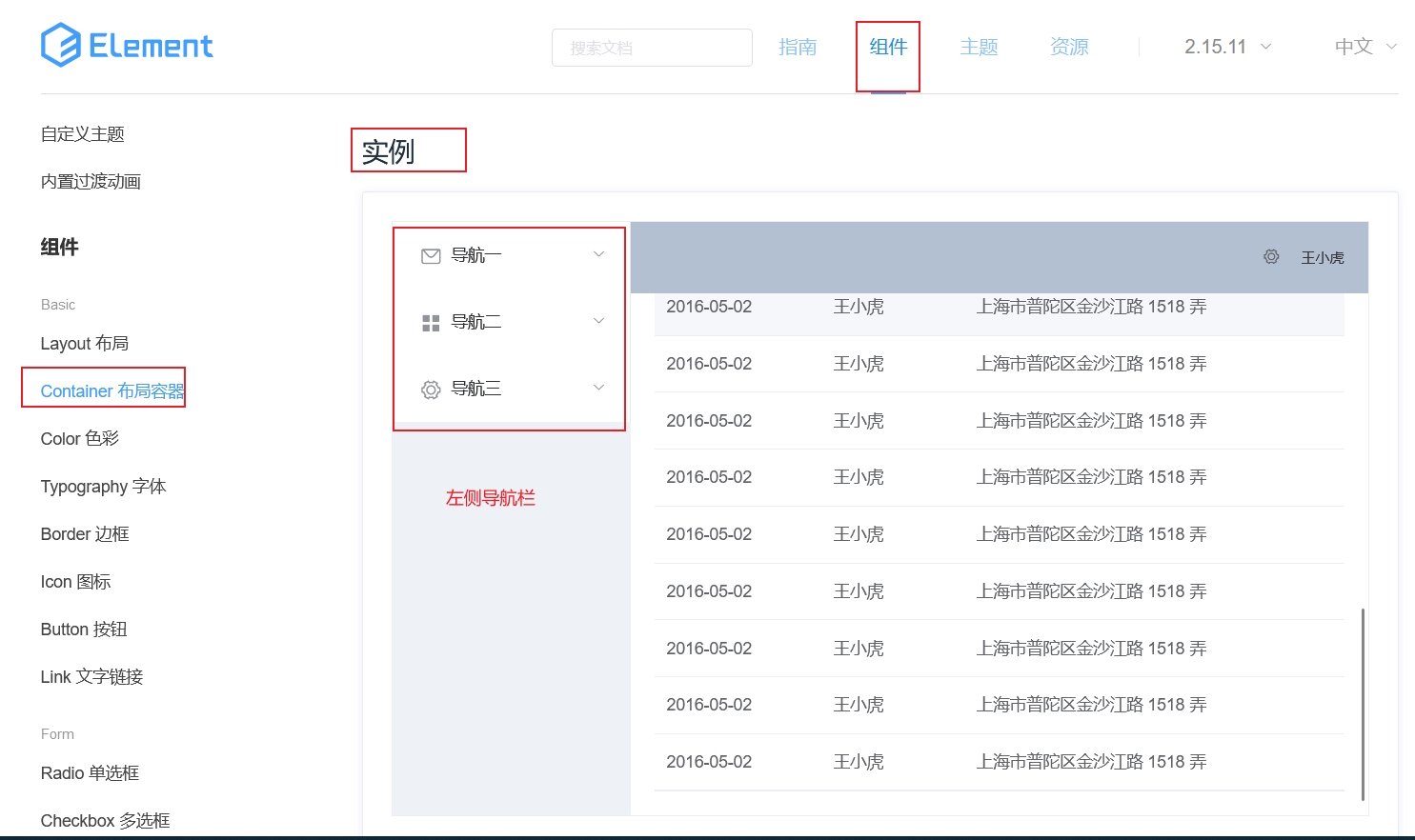Open the Layout 布局 sidebar link
The image size is (1415, 840).
pos(85,344)
